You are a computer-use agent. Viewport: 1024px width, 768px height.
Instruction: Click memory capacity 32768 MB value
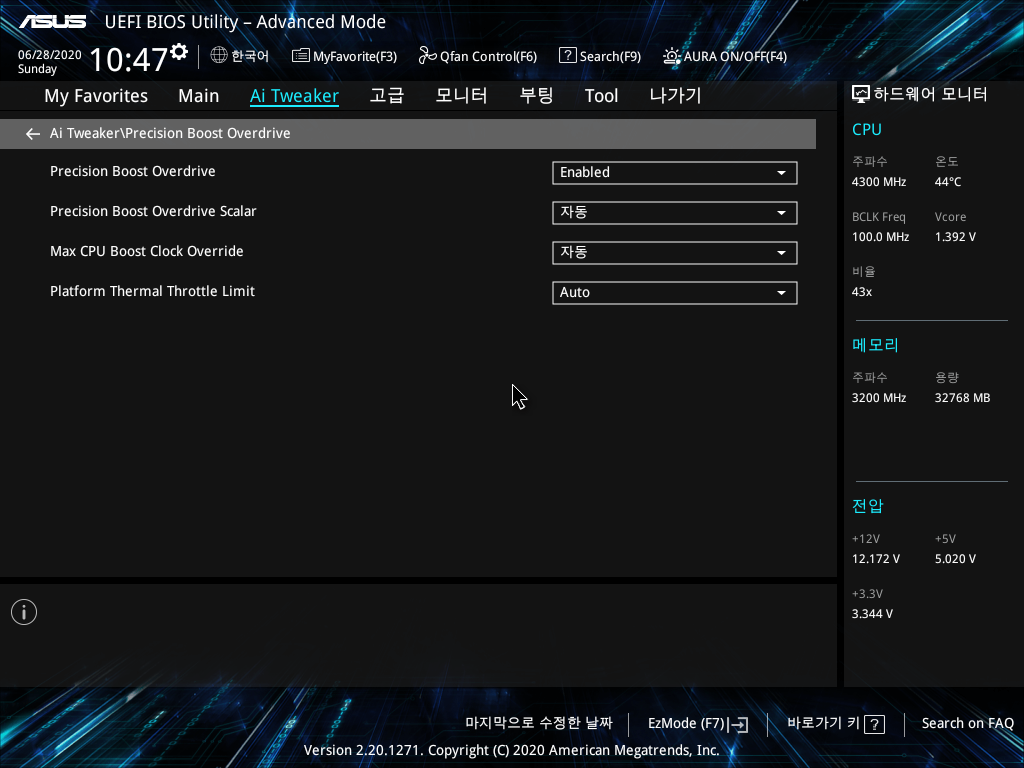(x=962, y=398)
